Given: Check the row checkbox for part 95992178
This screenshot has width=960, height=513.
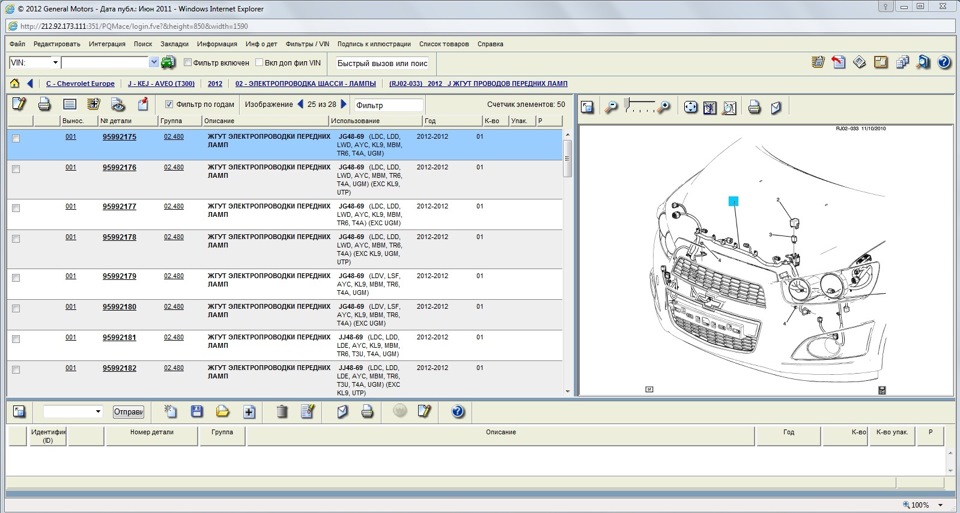Looking at the screenshot, I should click(16, 239).
